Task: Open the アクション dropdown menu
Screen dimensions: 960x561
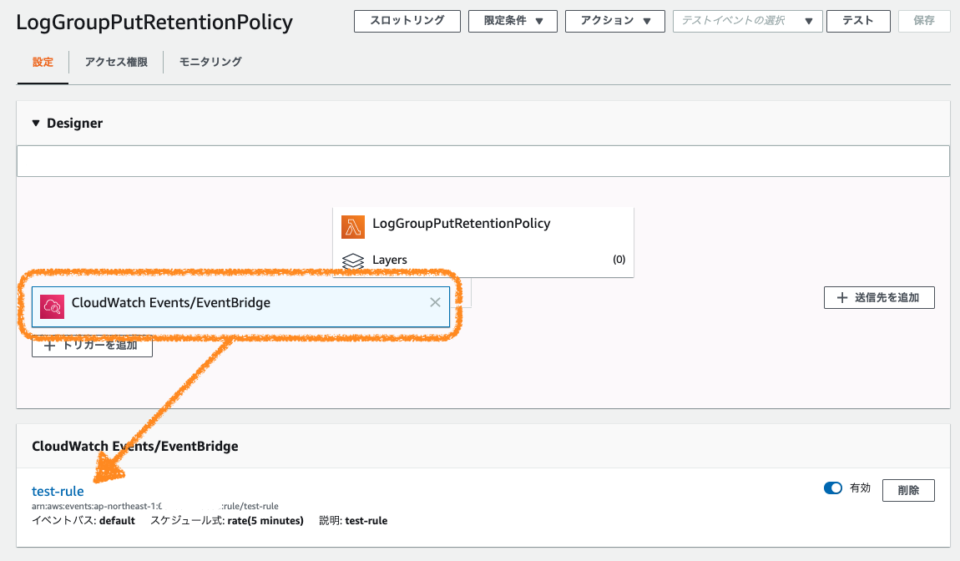Action: [x=614, y=21]
